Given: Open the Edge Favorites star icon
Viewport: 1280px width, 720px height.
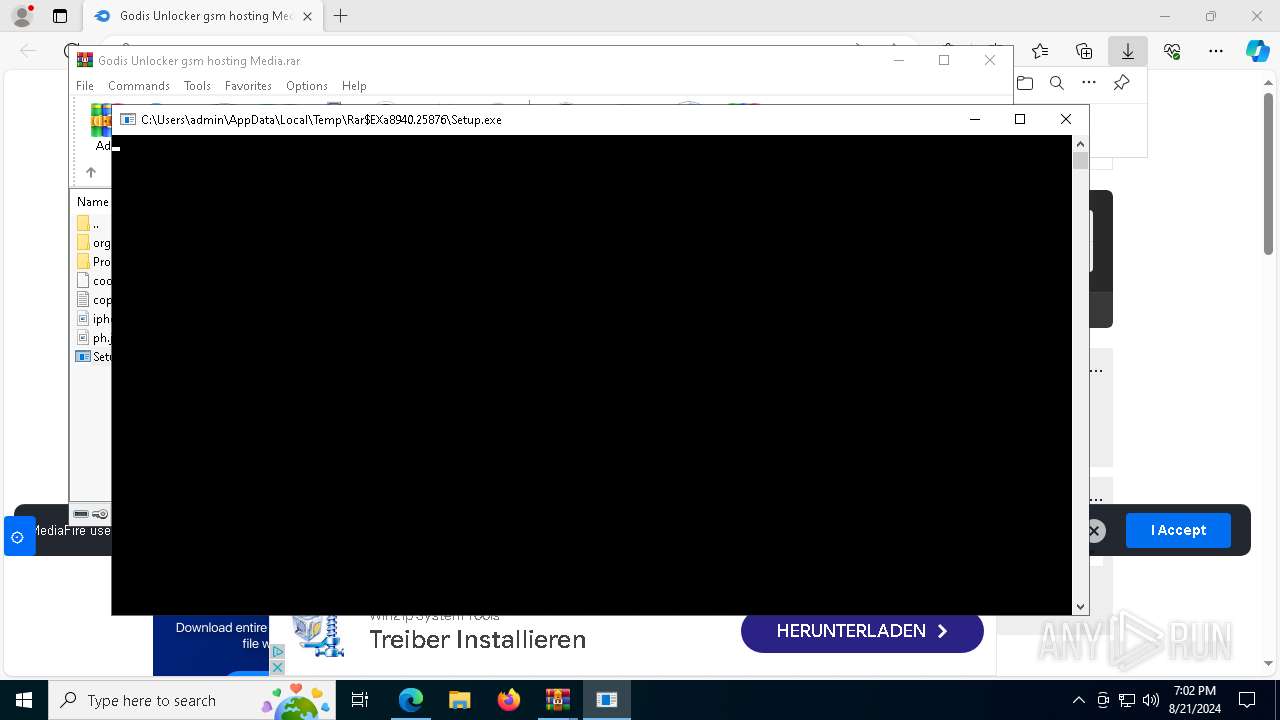Looking at the screenshot, I should pos(1040,51).
